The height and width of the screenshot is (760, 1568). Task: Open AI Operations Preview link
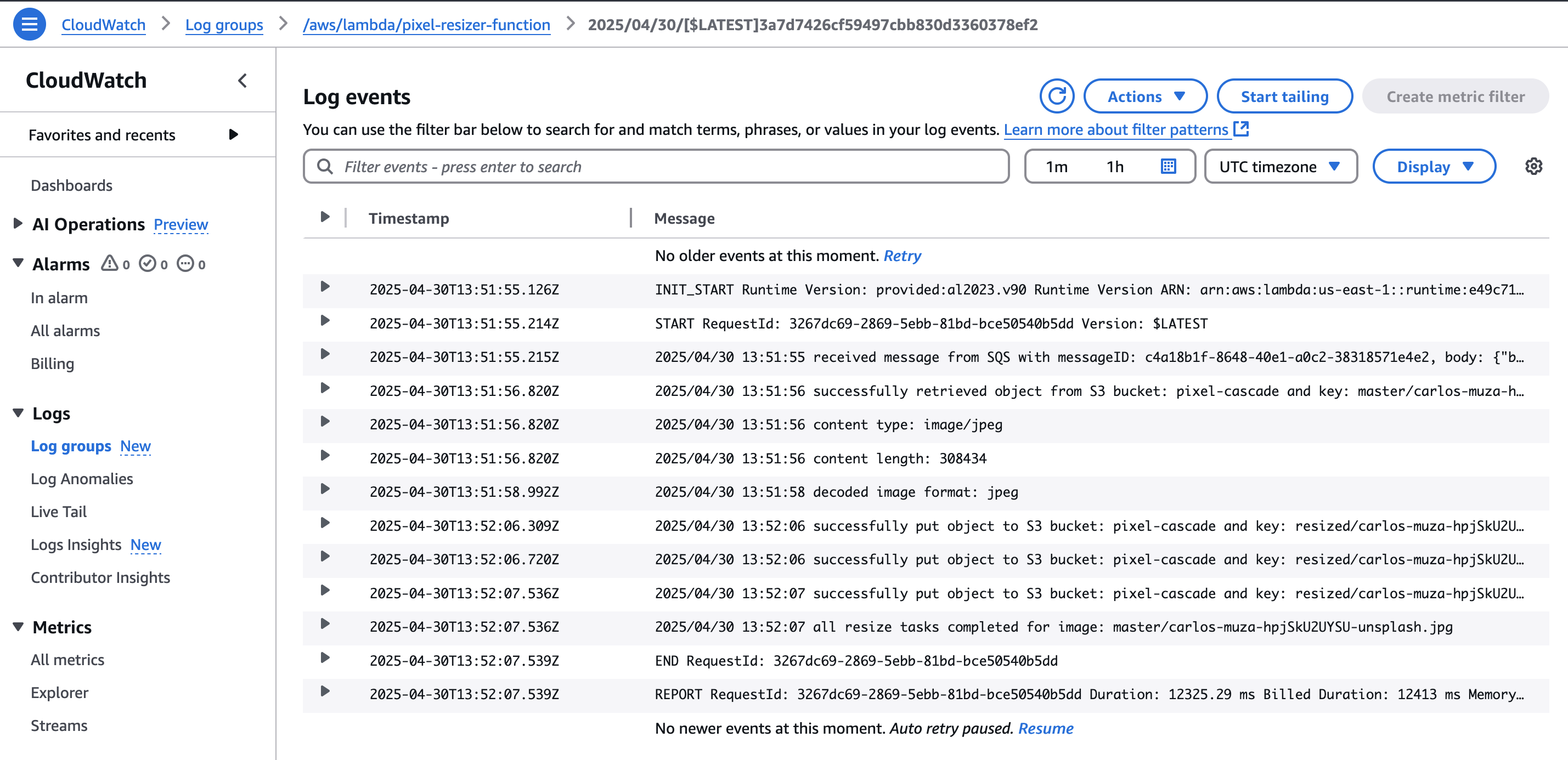(181, 224)
